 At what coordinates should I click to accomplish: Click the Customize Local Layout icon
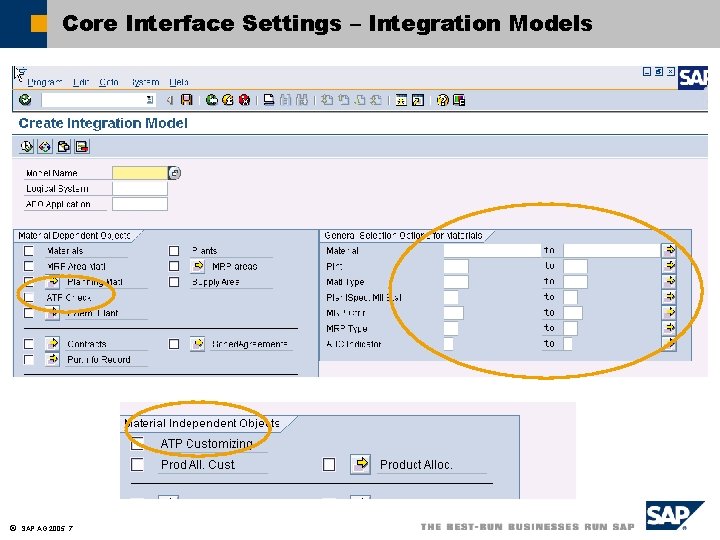(459, 100)
